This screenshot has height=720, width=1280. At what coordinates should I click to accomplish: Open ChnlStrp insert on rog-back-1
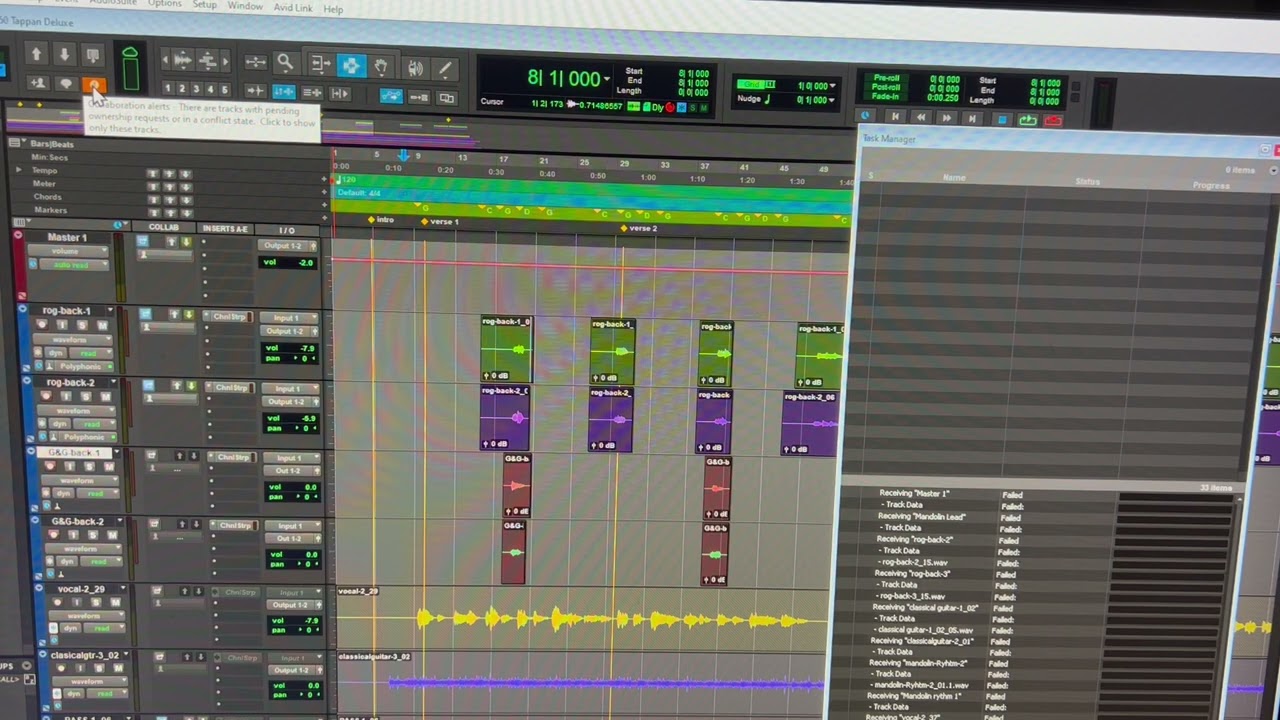232,317
